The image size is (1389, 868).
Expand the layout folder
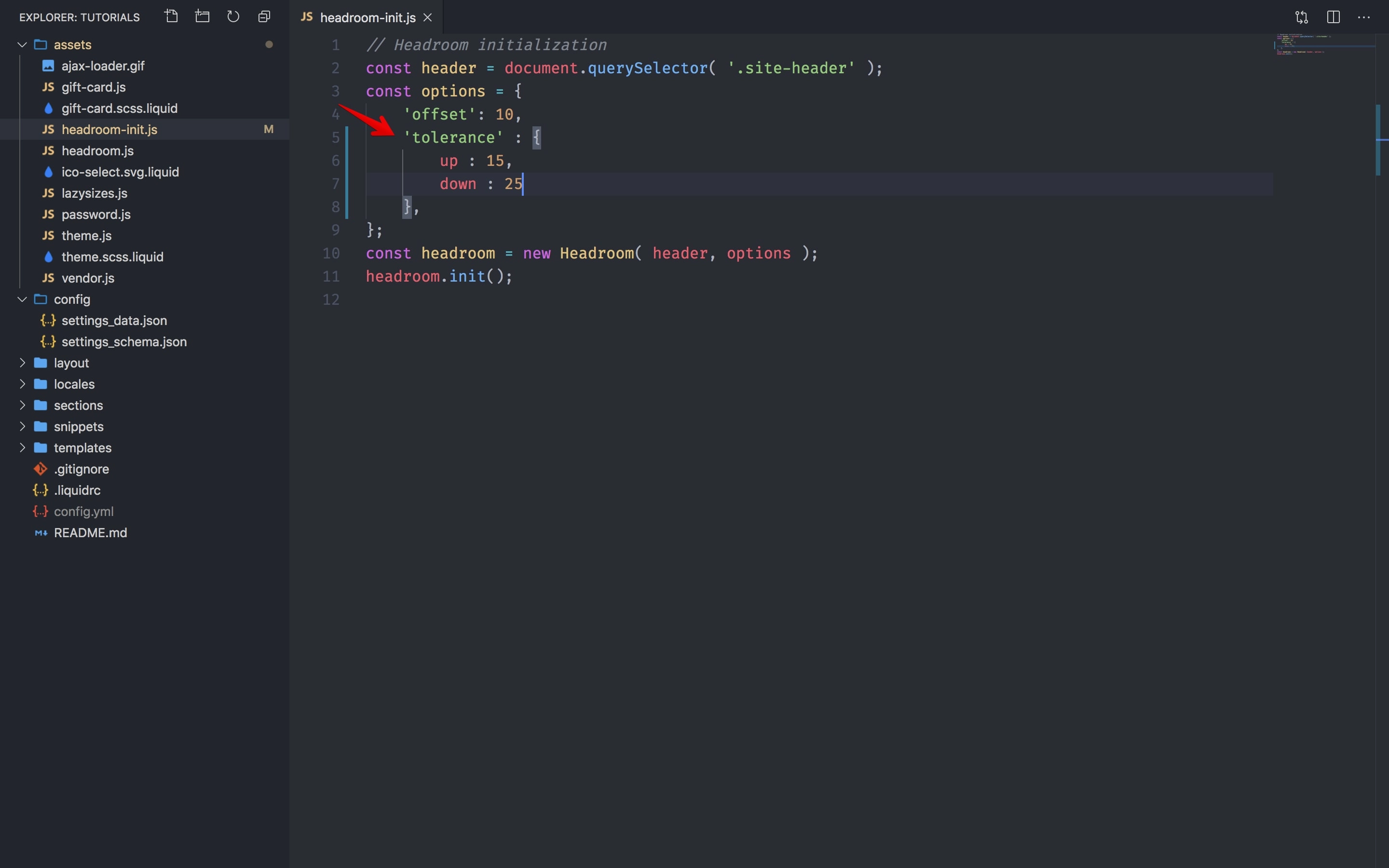(22, 363)
